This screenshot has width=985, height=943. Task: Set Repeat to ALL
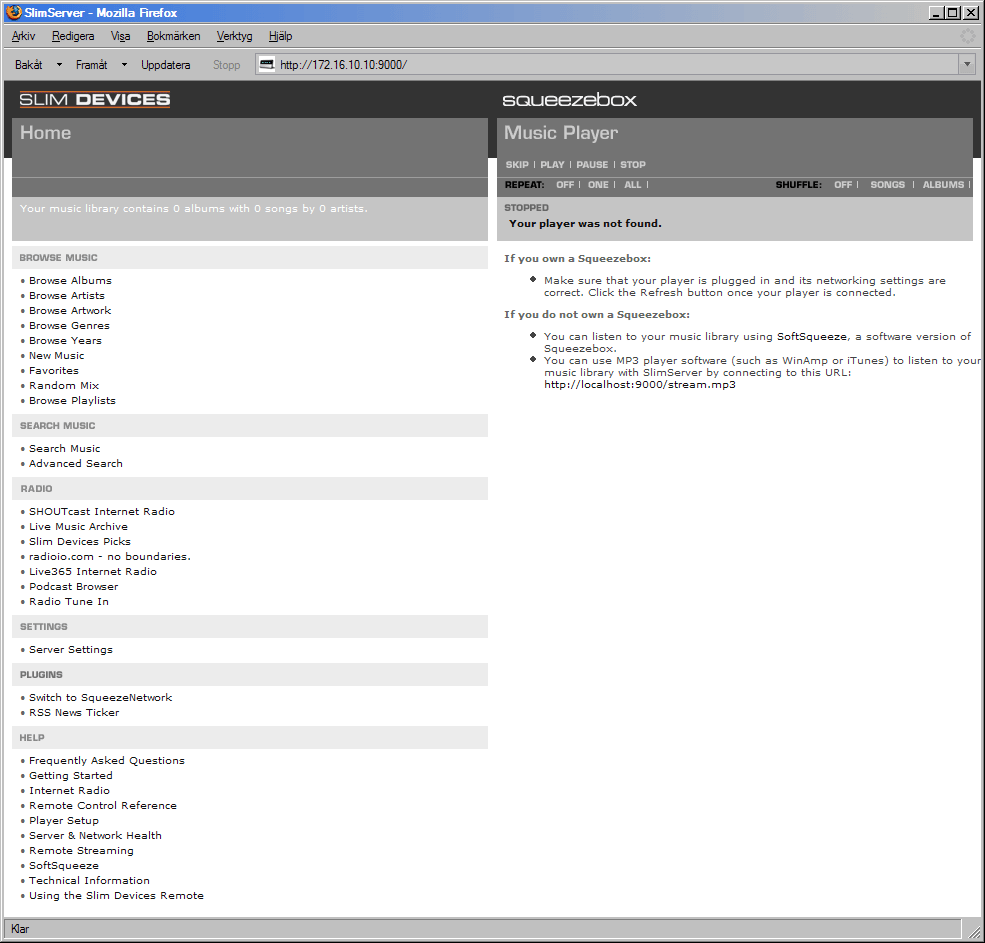pyautogui.click(x=633, y=185)
